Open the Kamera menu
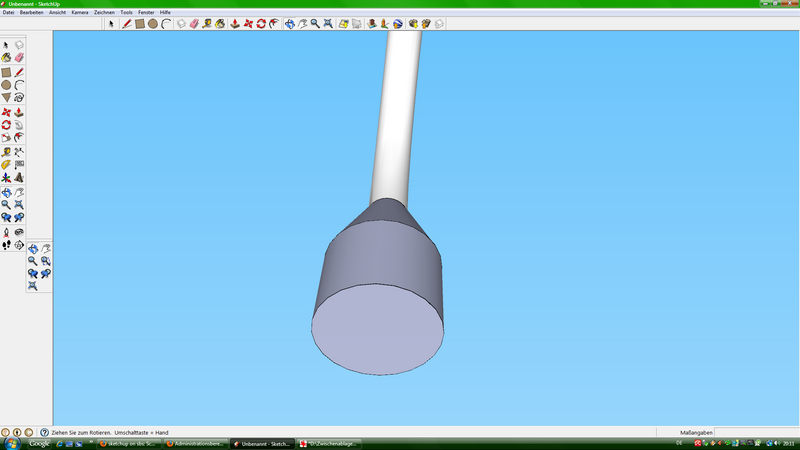This screenshot has height=450, width=800. pyautogui.click(x=80, y=12)
